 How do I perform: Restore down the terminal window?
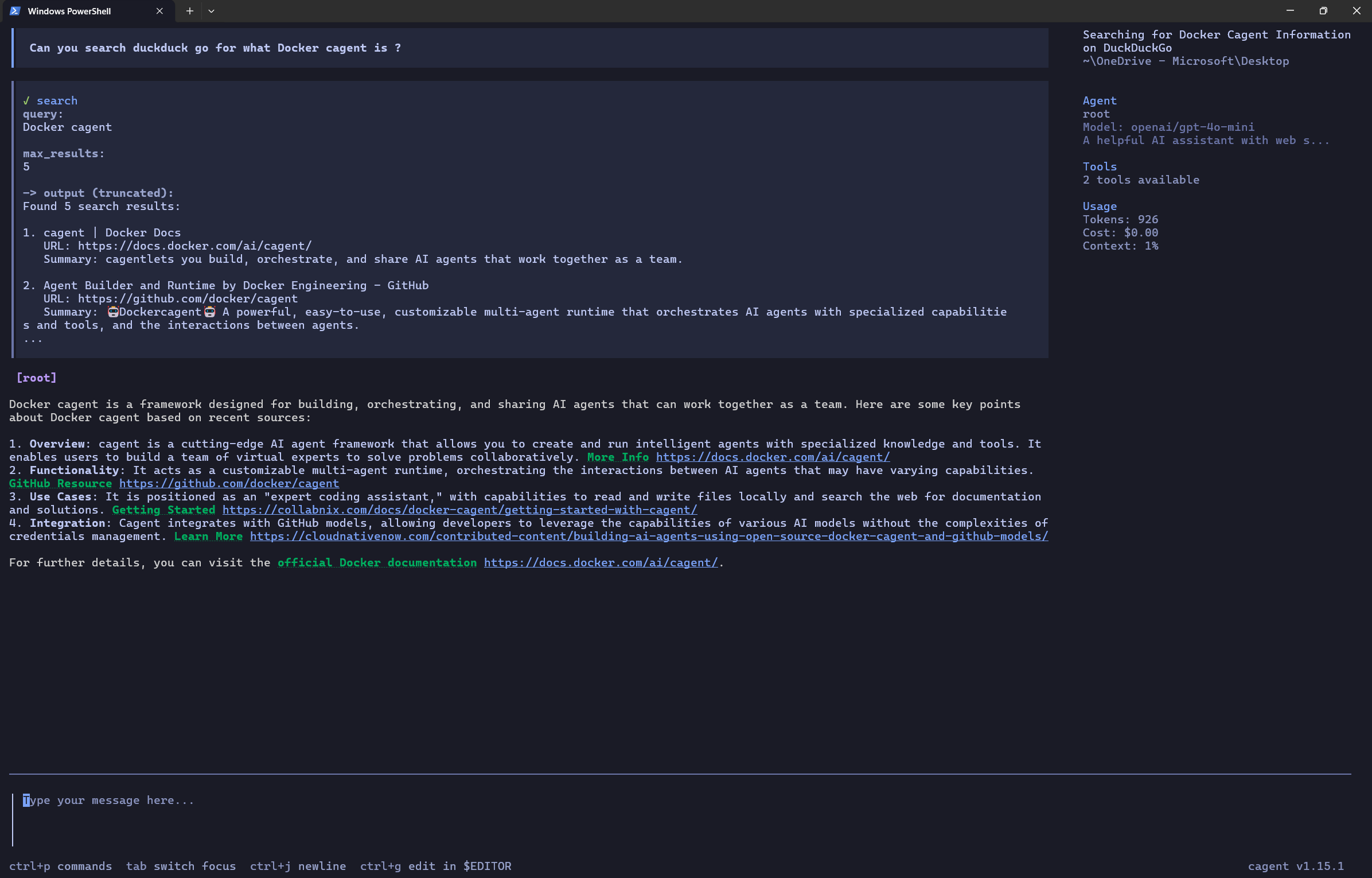tap(1323, 11)
